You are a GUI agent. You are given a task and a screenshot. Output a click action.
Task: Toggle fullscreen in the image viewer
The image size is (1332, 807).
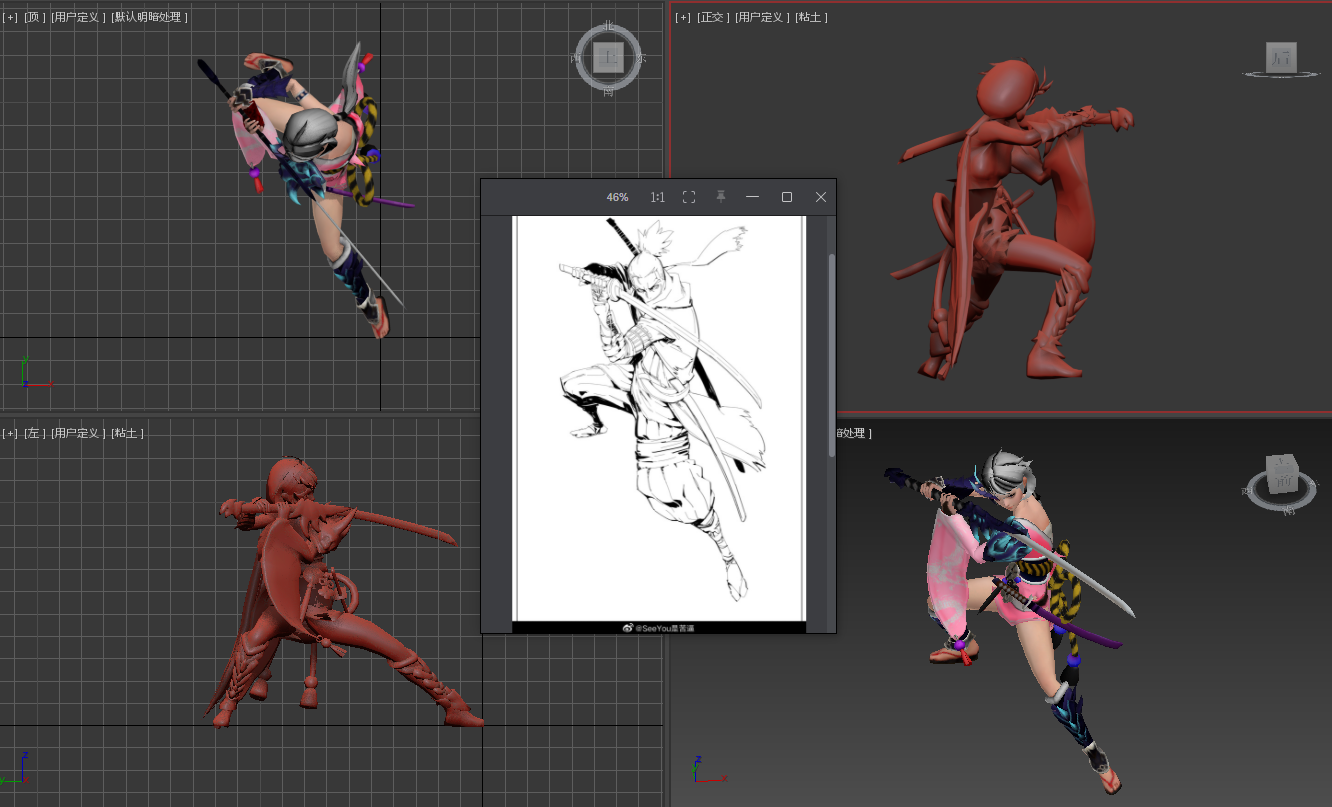click(x=689, y=197)
